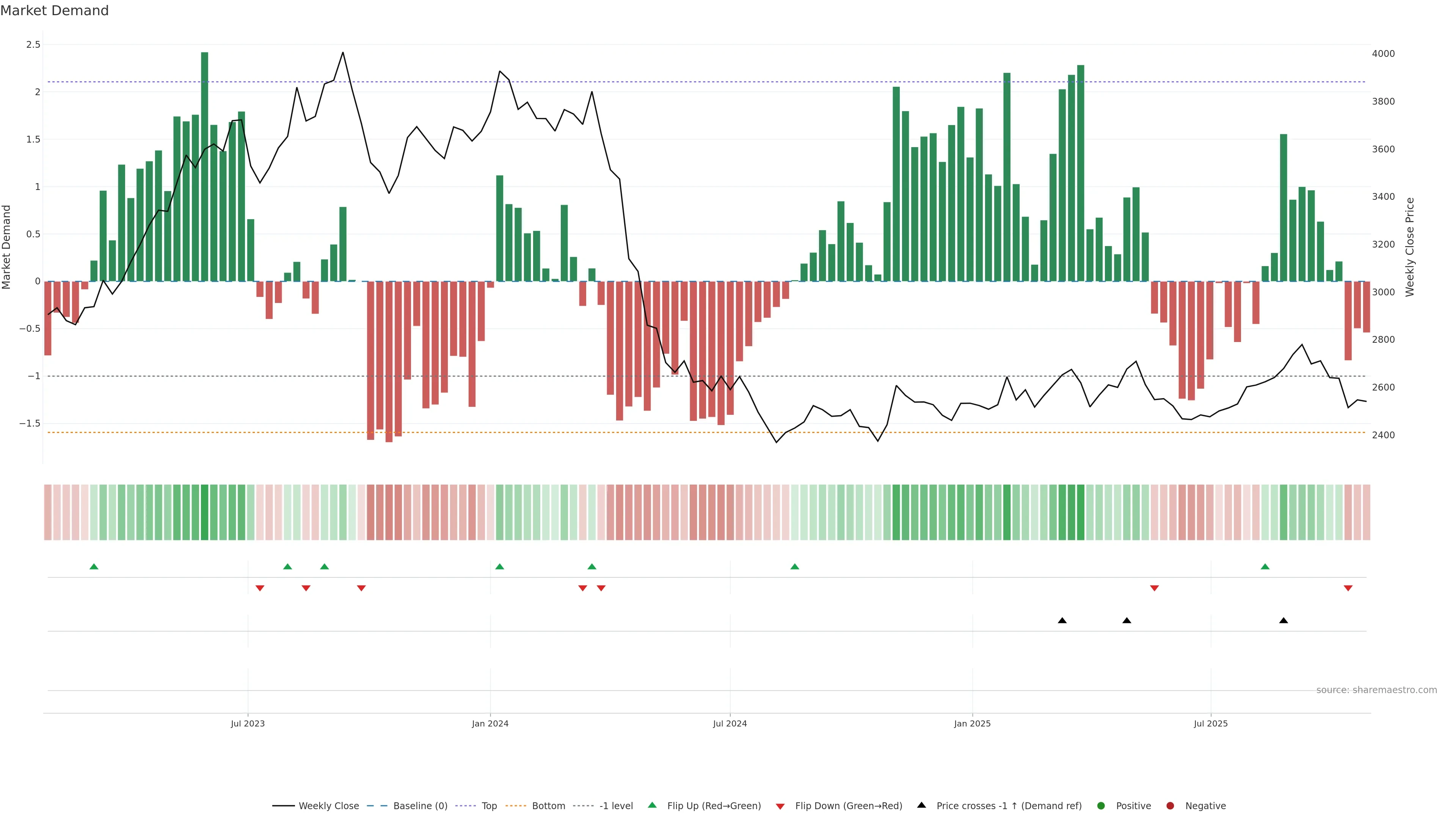Click the source: sharemaestro.com text

tap(1376, 690)
